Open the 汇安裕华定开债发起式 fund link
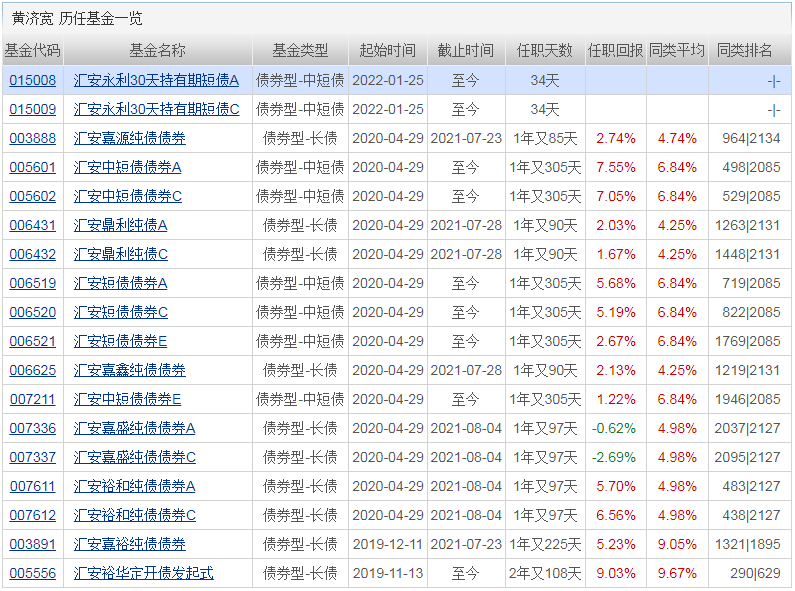Screen dimensions: 795x591 tap(143, 573)
